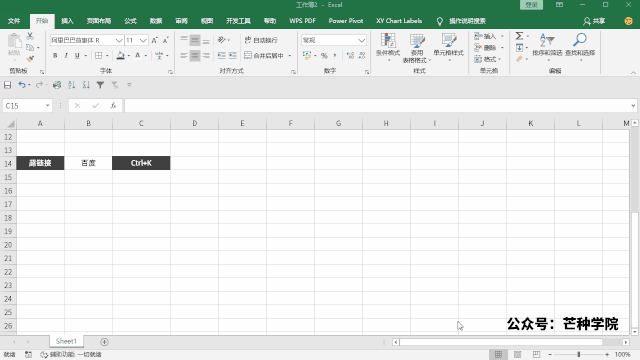640x360 pixels.
Task: Click the Wrap Text button
Action: tap(261, 40)
